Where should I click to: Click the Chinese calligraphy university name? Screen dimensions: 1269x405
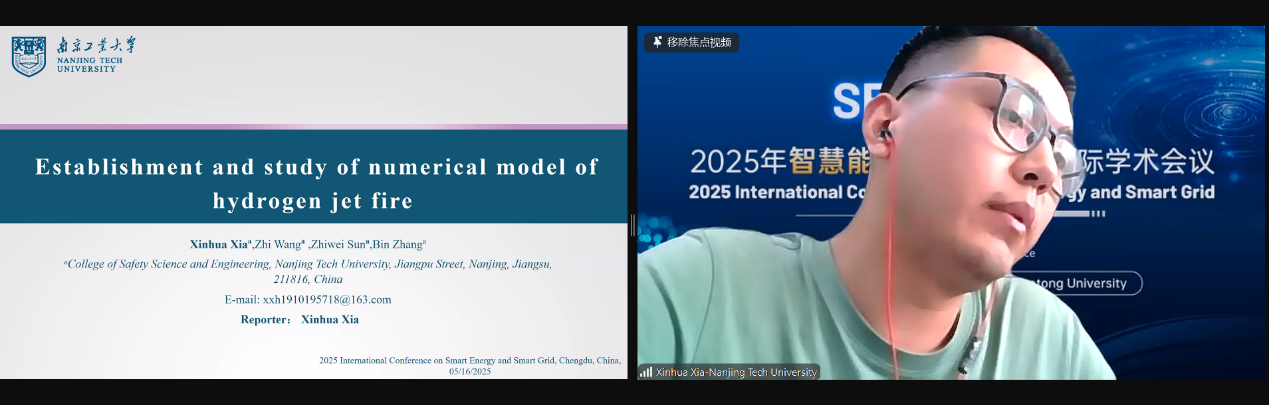point(96,45)
